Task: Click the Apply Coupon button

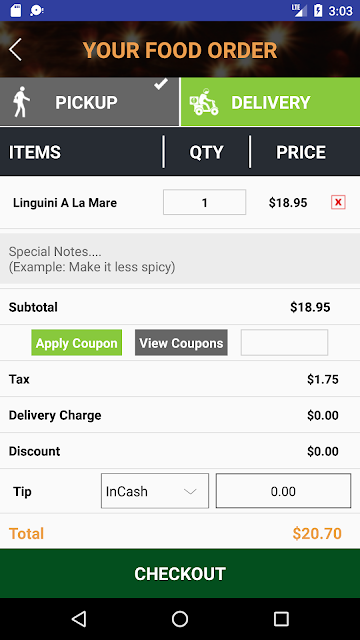Action: (77, 343)
